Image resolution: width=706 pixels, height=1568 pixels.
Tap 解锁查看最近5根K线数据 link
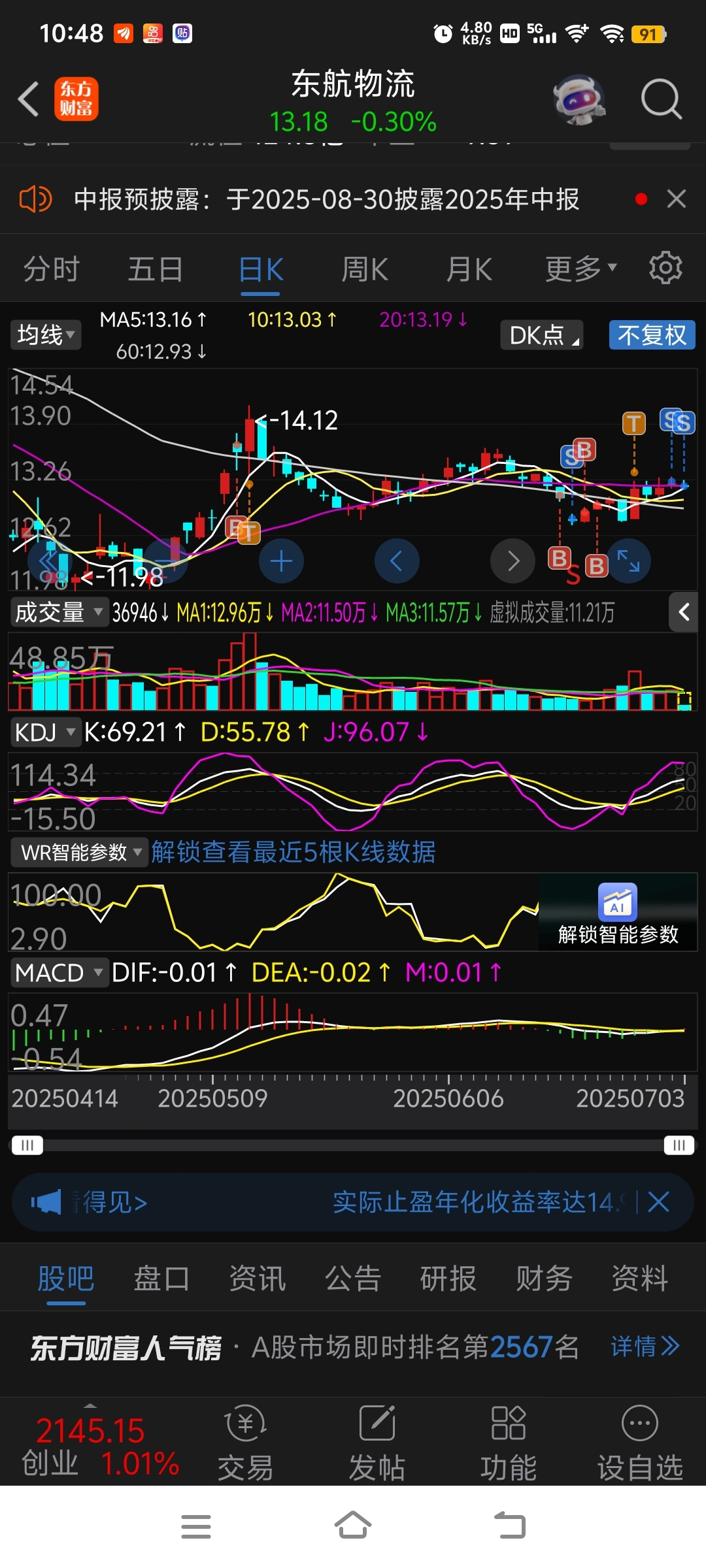pyautogui.click(x=293, y=852)
